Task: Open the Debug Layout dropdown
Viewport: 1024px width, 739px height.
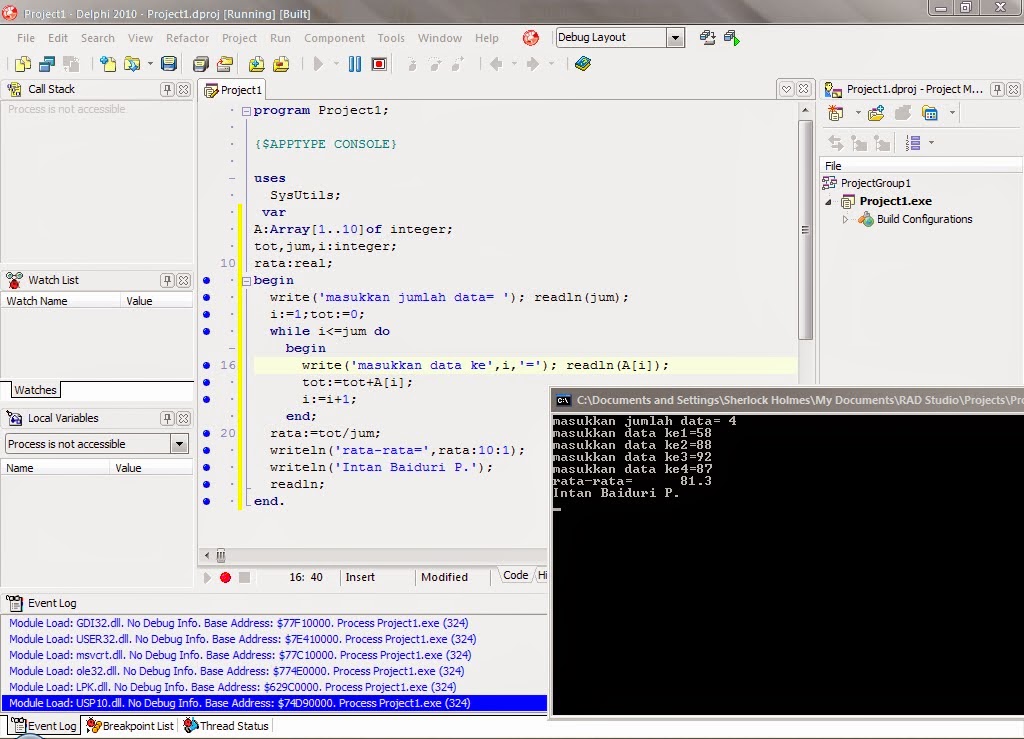Action: tap(675, 36)
